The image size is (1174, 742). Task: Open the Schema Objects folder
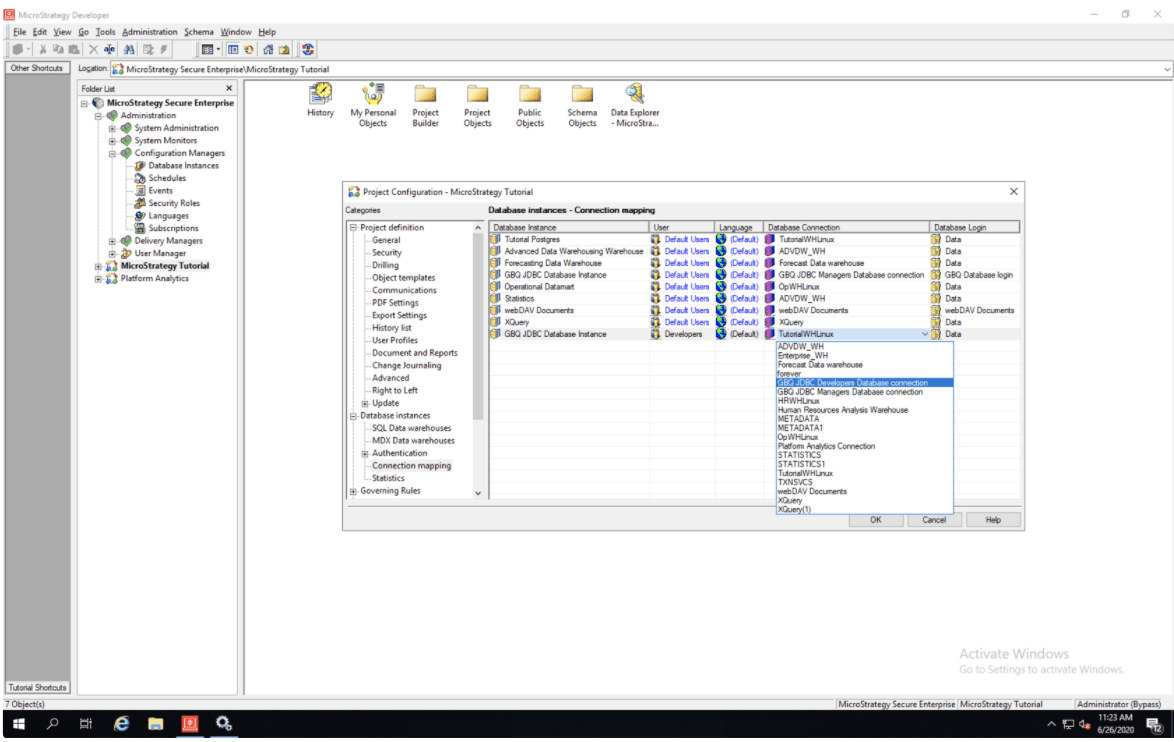tap(582, 94)
